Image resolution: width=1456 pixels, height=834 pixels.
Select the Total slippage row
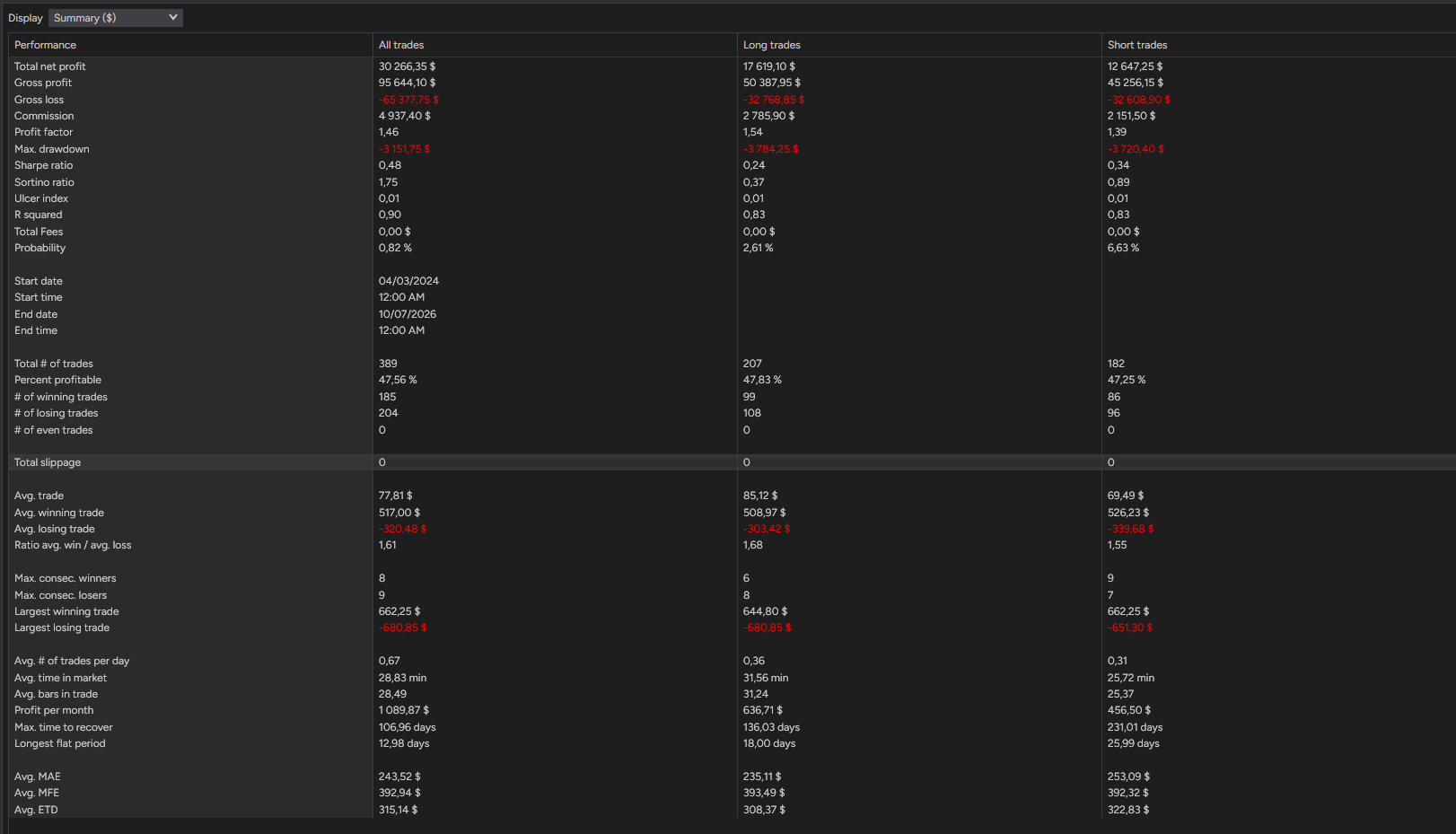point(732,462)
